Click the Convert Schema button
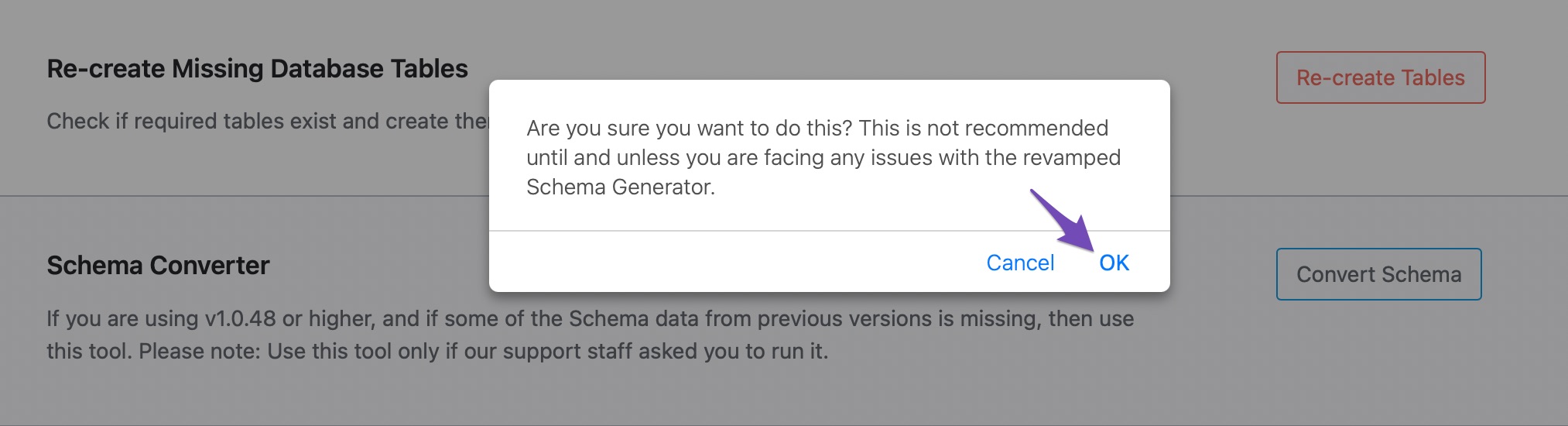 [x=1378, y=274]
